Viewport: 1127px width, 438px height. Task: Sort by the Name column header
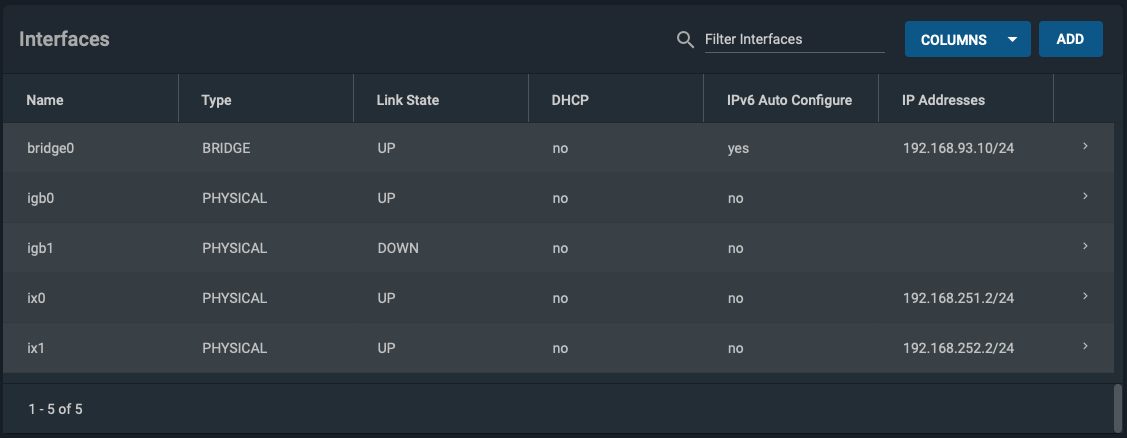point(45,100)
